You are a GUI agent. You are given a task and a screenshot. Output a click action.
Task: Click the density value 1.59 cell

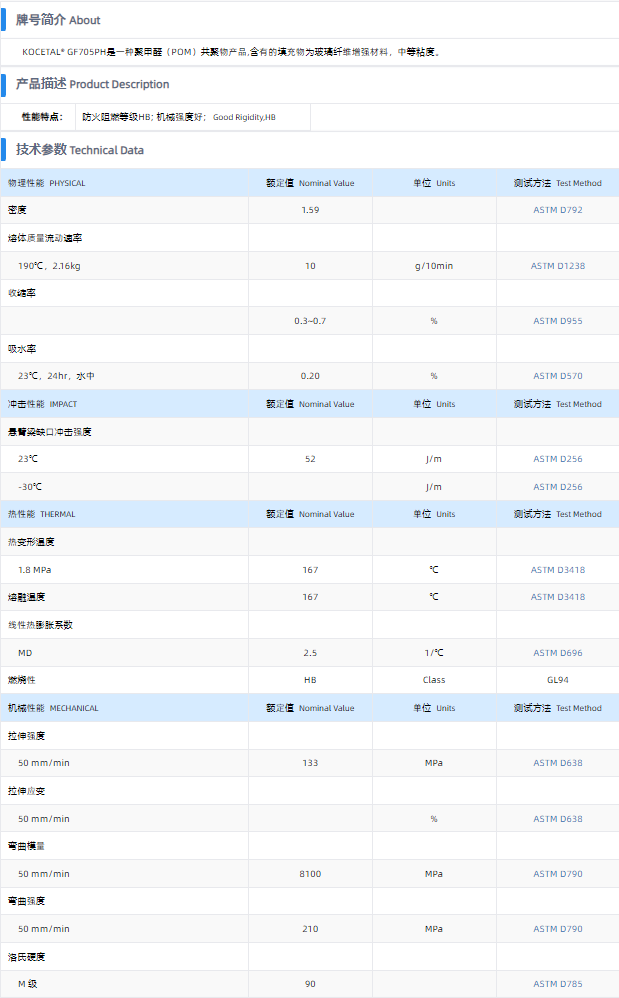[310, 210]
